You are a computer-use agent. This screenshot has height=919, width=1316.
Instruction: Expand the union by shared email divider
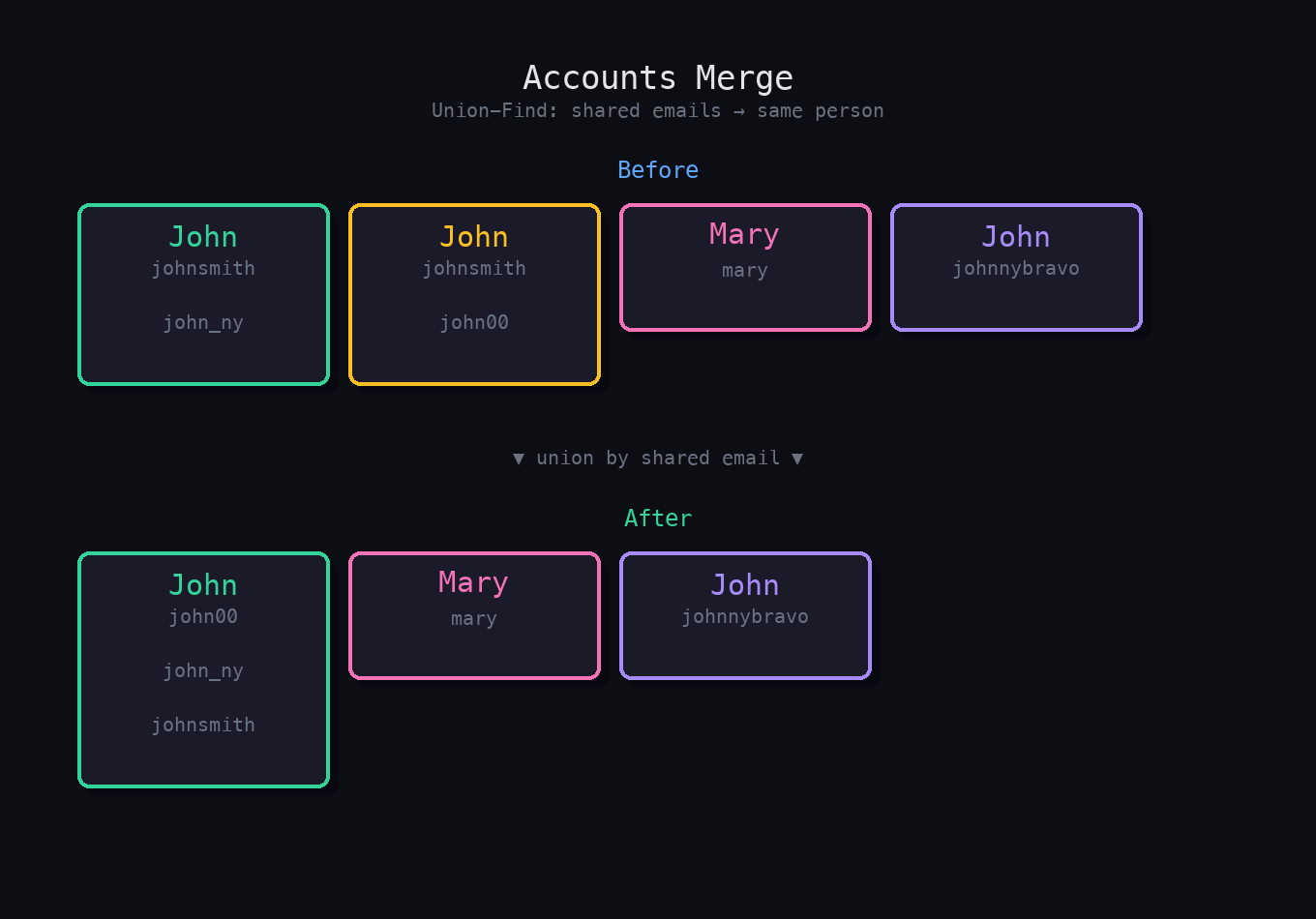658,458
